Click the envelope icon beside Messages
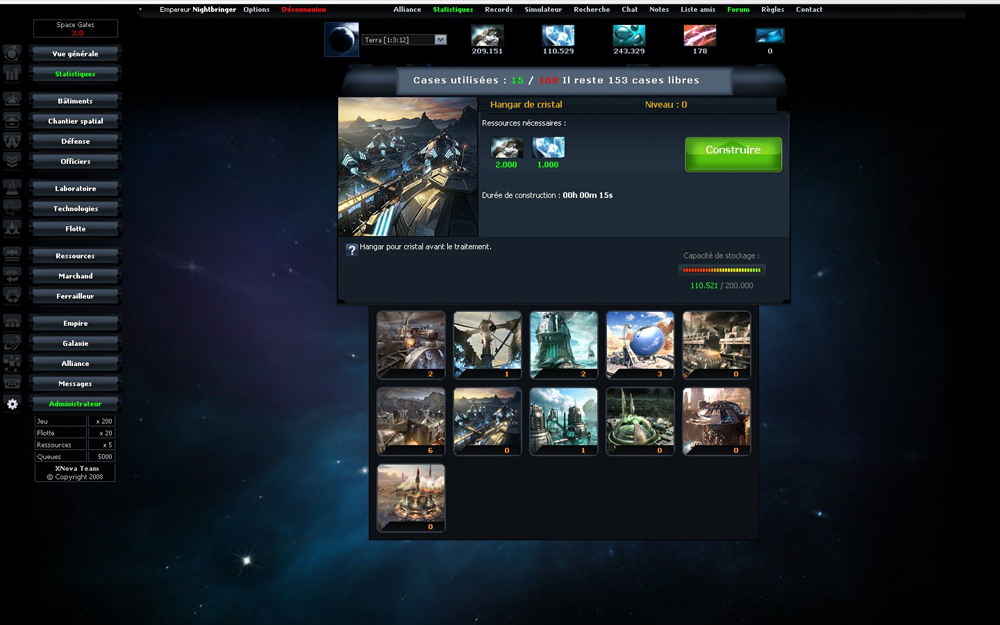 (12, 383)
